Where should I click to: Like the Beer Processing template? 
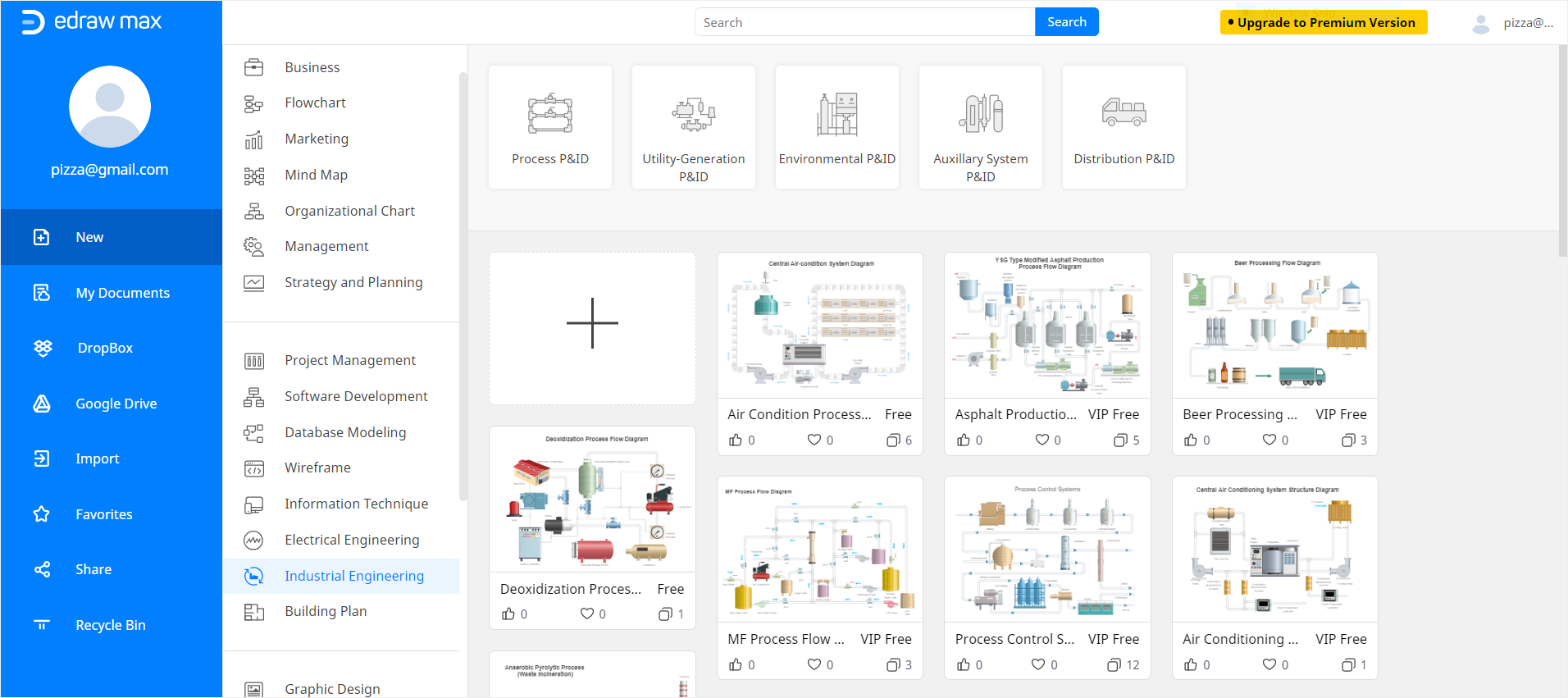[x=1191, y=440]
